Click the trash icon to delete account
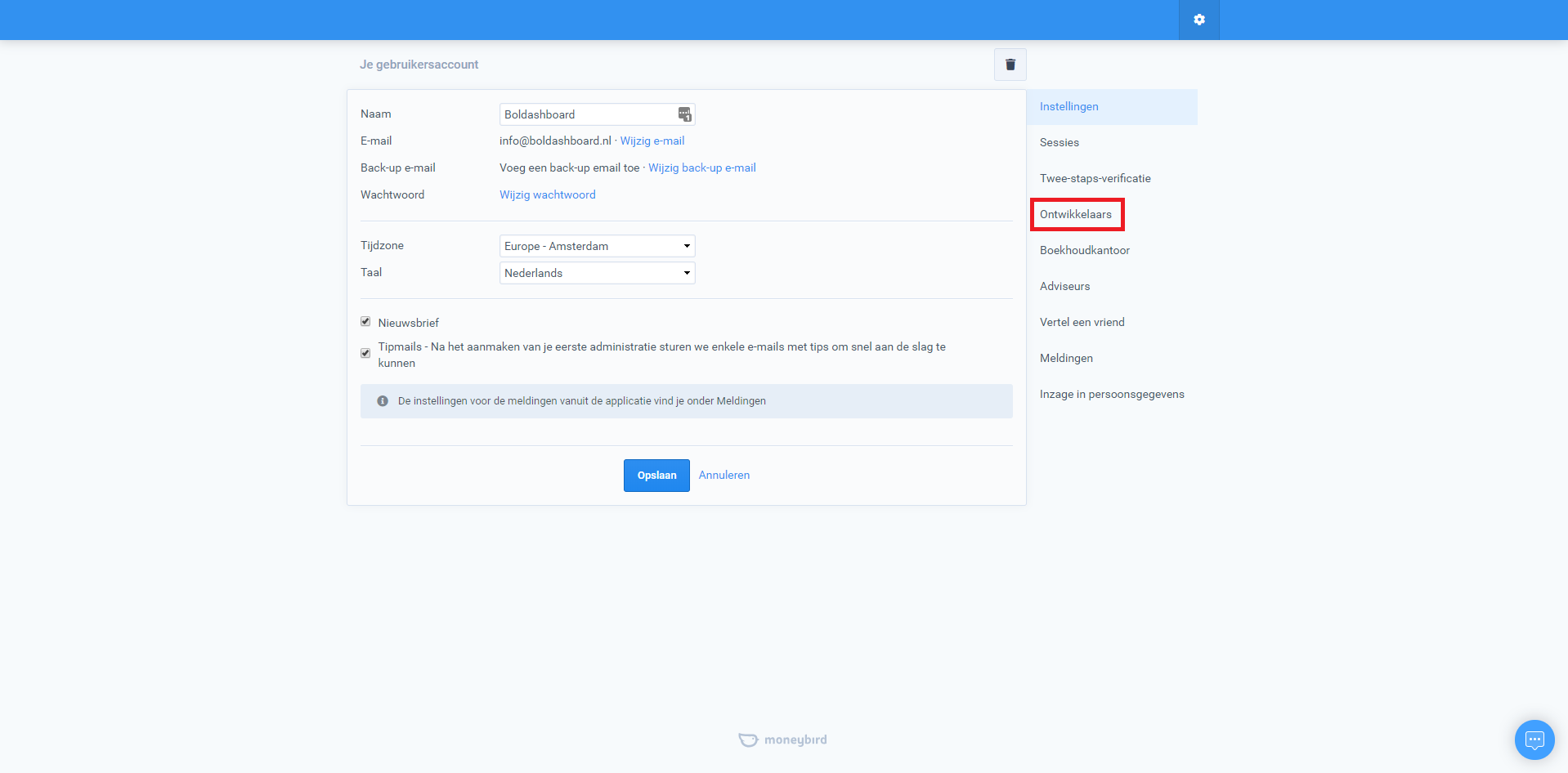 tap(1010, 65)
